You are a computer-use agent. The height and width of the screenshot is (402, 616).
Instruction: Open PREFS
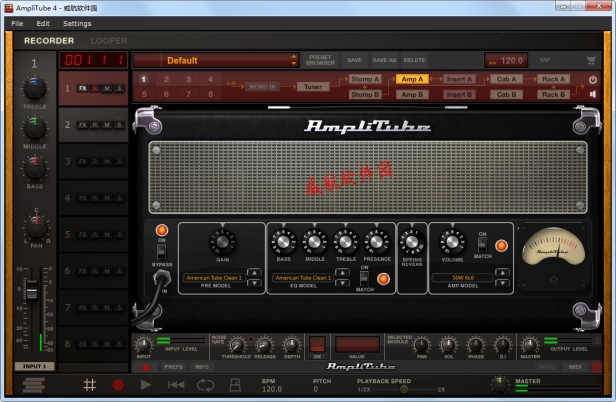click(173, 367)
